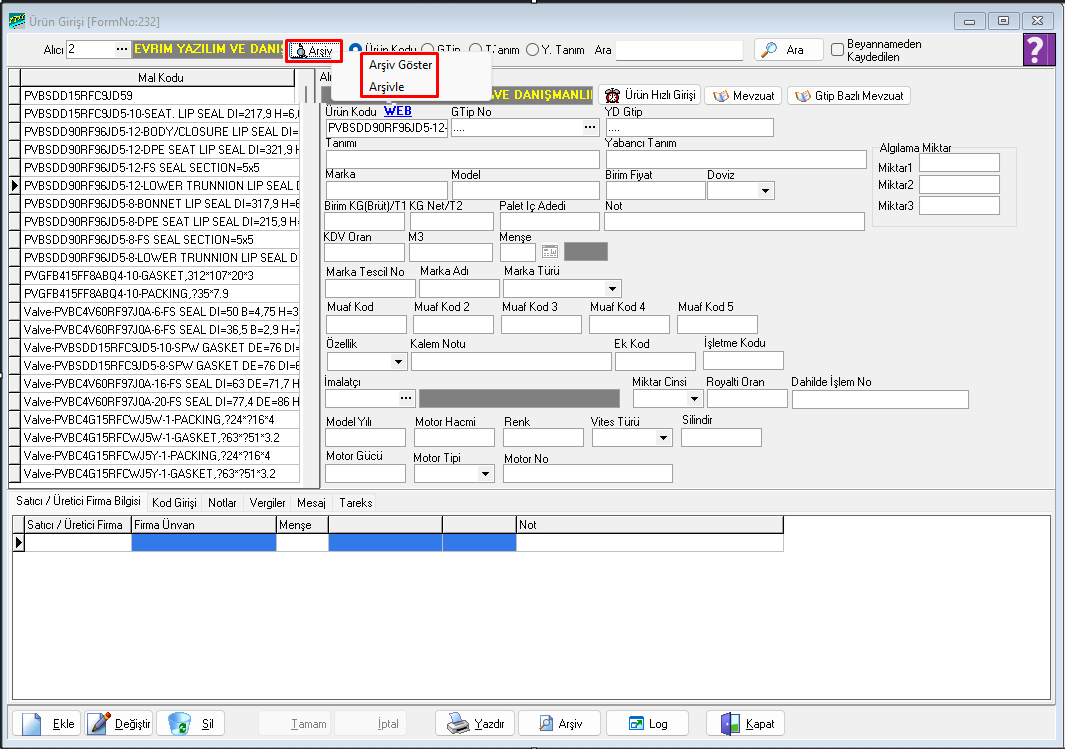Select row PVGFB415FF8ABQ4-10-GASKET,312*107*20*3
Viewport: 1065px width, 749px height.
pyautogui.click(x=160, y=276)
